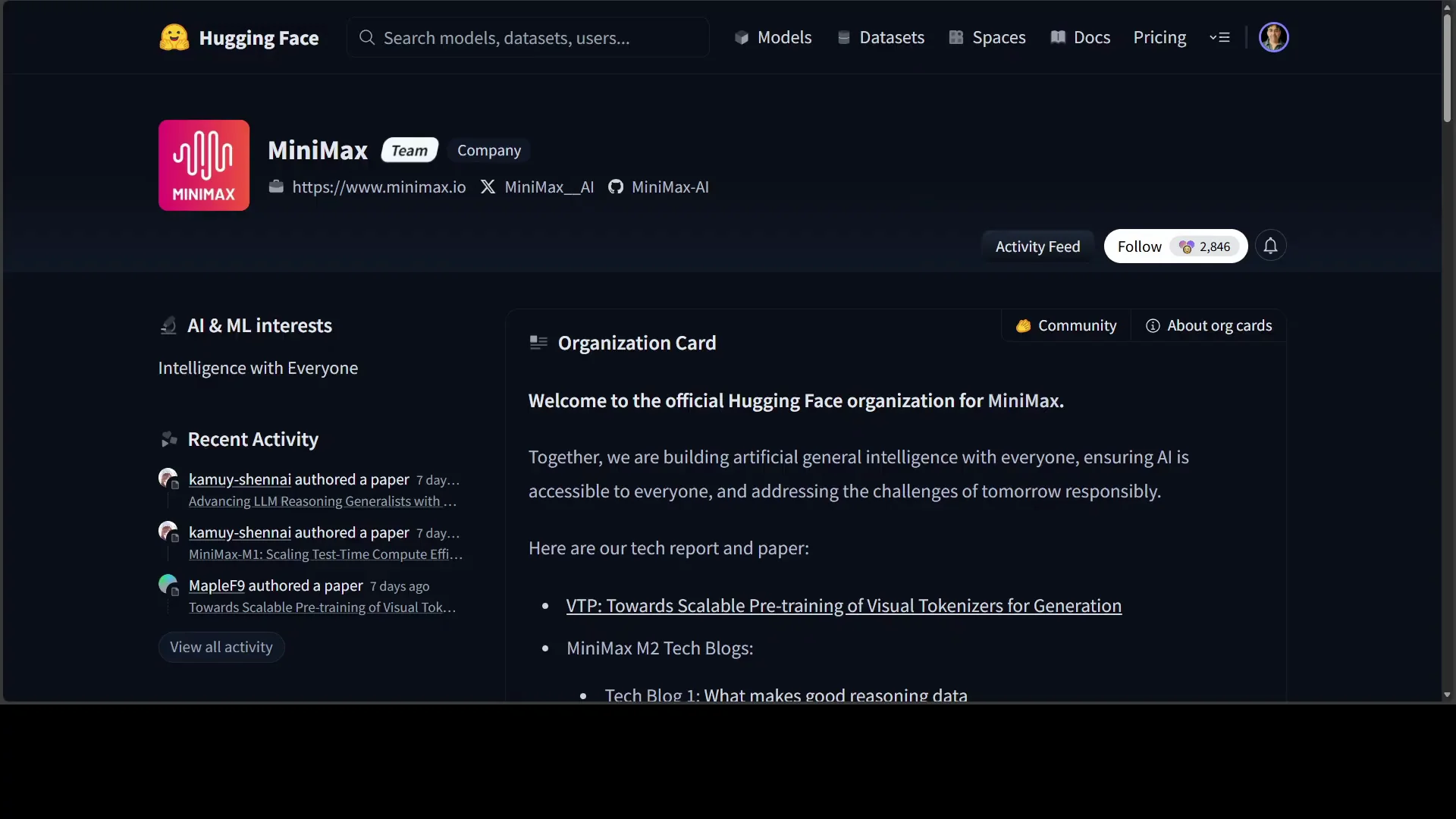Click kamuy-shennai's avatar in Recent Activity
The image size is (1456, 819).
(168, 479)
